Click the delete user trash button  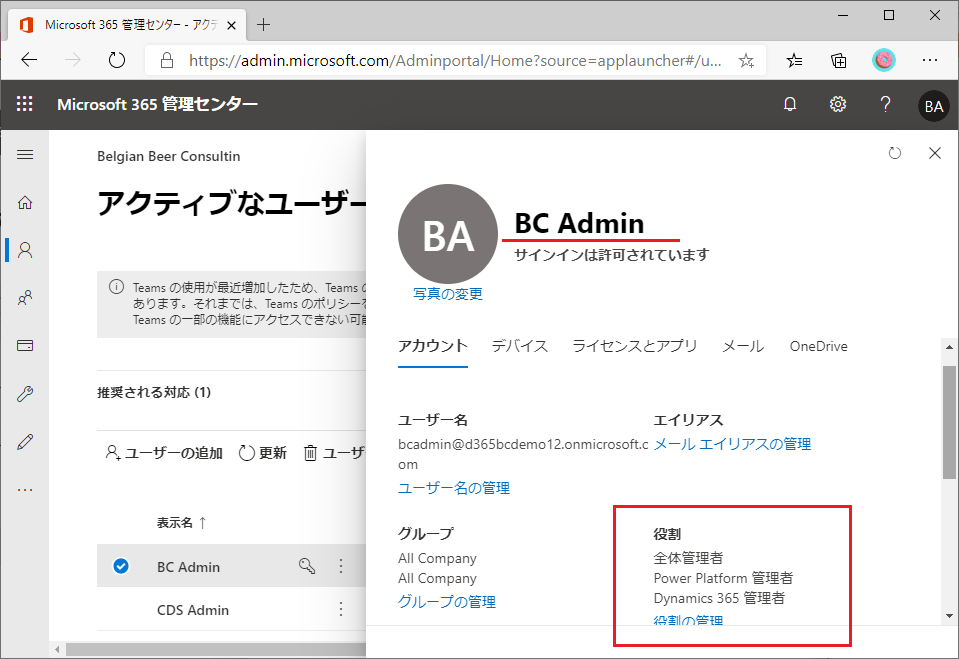pos(334,453)
